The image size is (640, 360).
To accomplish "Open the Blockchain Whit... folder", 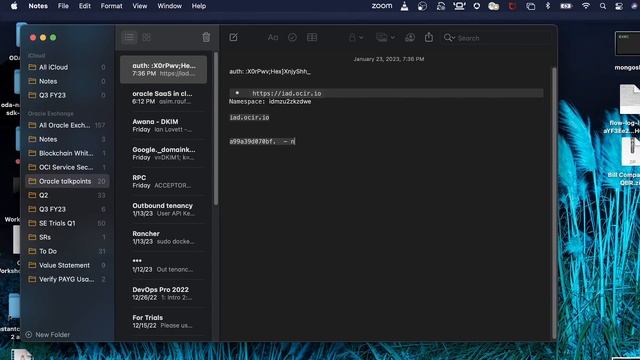I will point(67,153).
